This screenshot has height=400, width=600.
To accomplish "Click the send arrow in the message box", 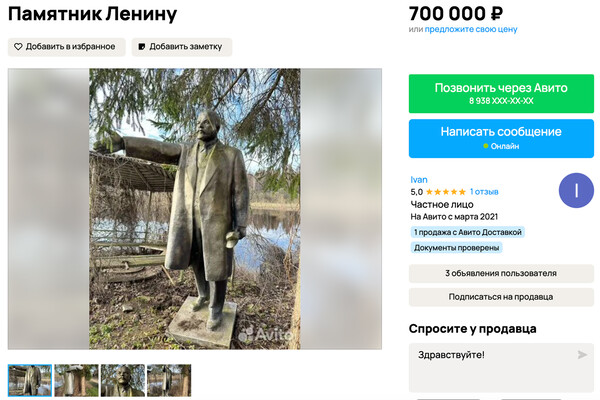I will coord(582,355).
